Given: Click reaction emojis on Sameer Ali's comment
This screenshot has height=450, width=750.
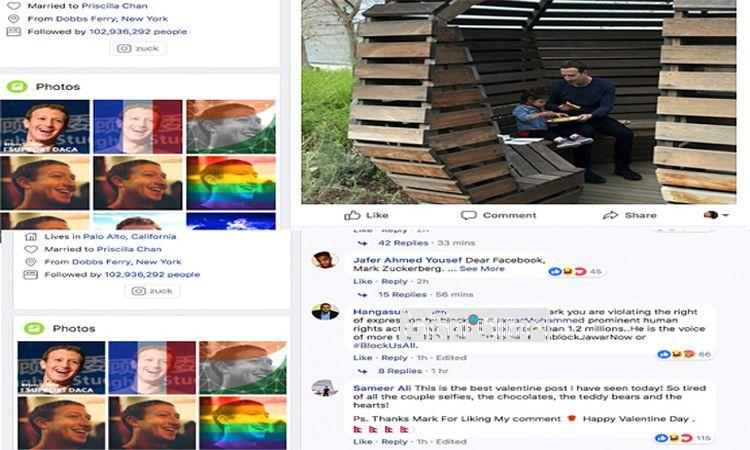Looking at the screenshot, I should [673, 438].
